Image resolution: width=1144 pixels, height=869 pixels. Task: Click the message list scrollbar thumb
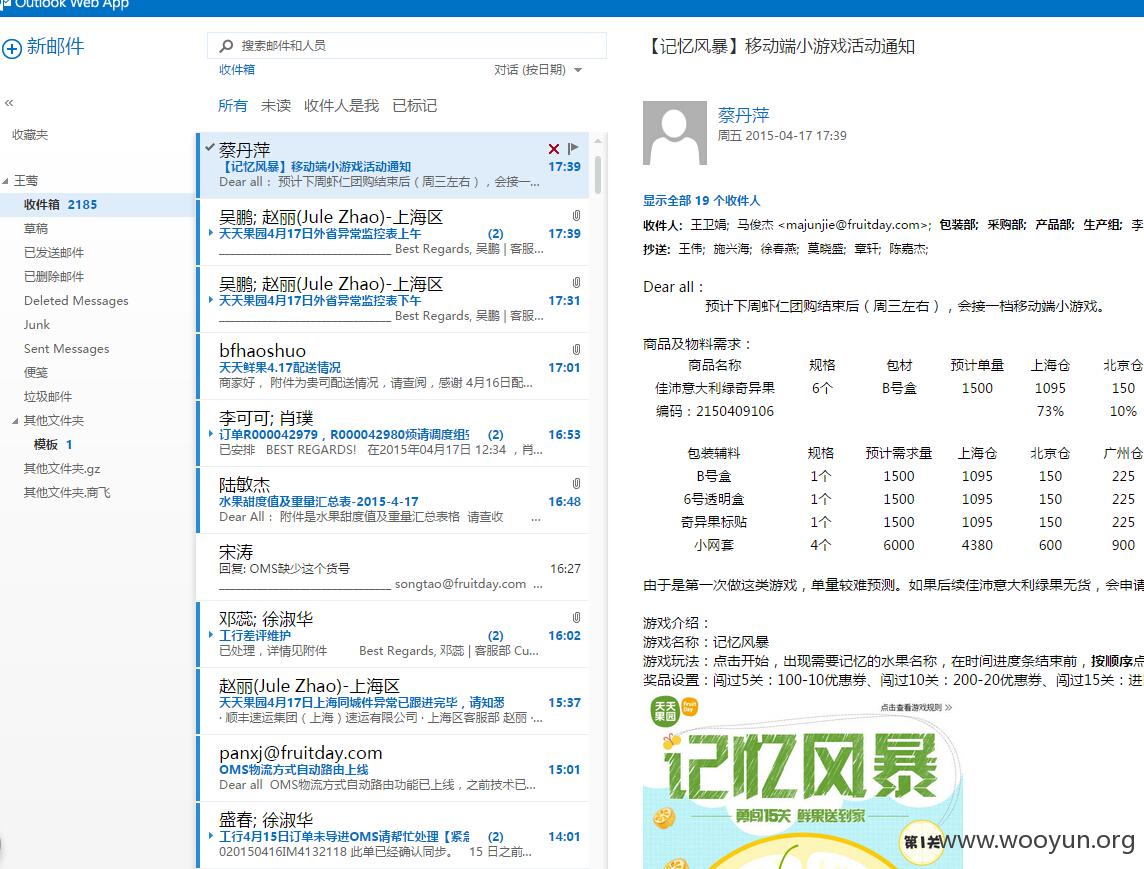coord(598,175)
